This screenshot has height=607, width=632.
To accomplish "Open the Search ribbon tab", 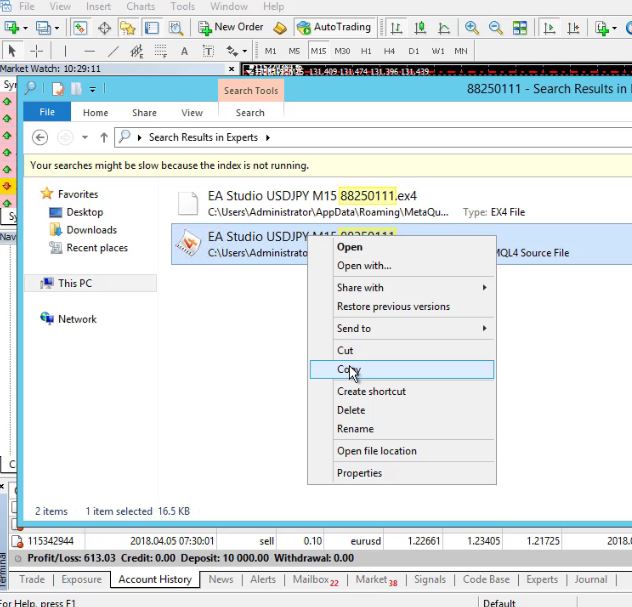I will 250,112.
